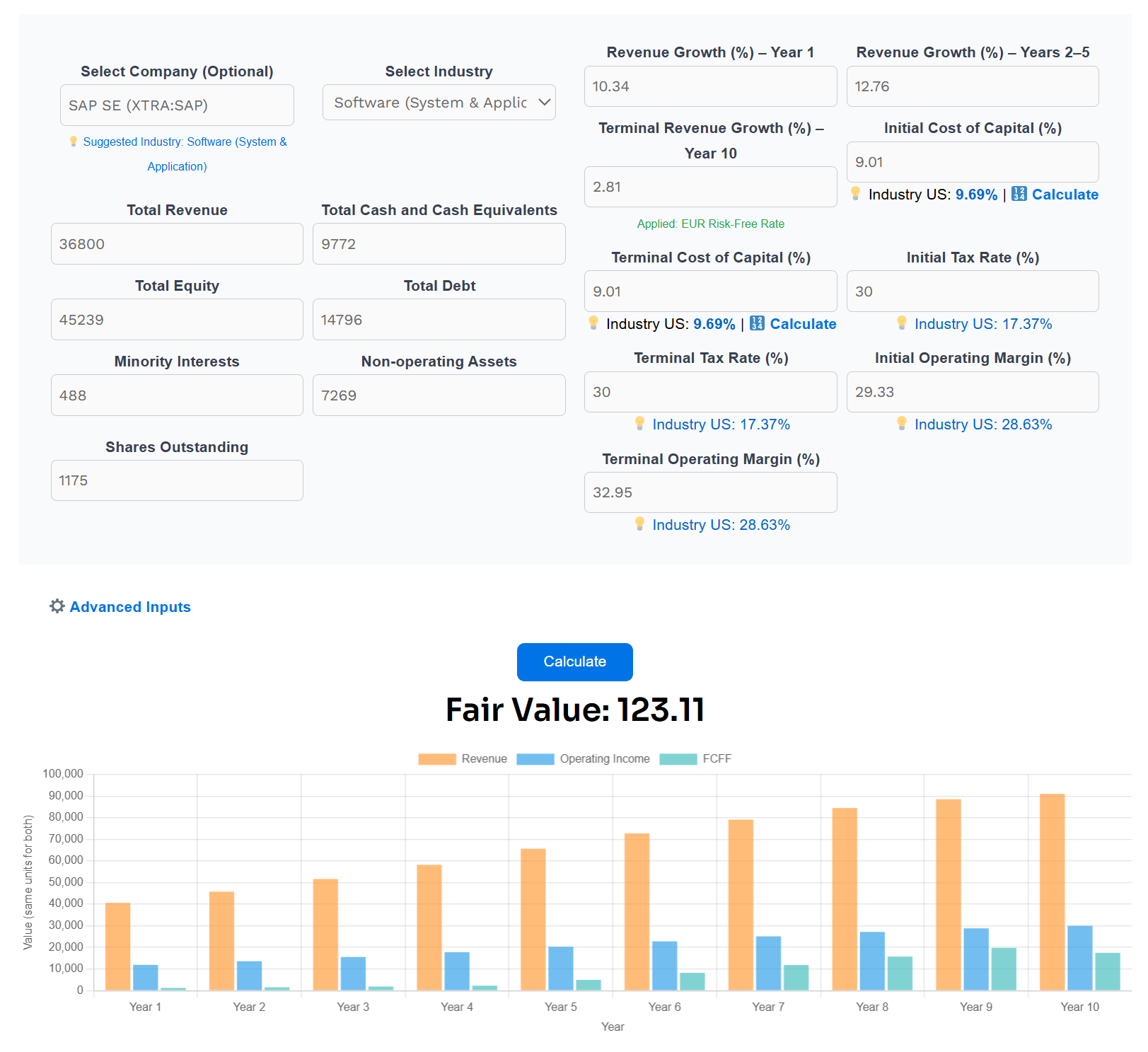Open the Select Company field options

176,105
